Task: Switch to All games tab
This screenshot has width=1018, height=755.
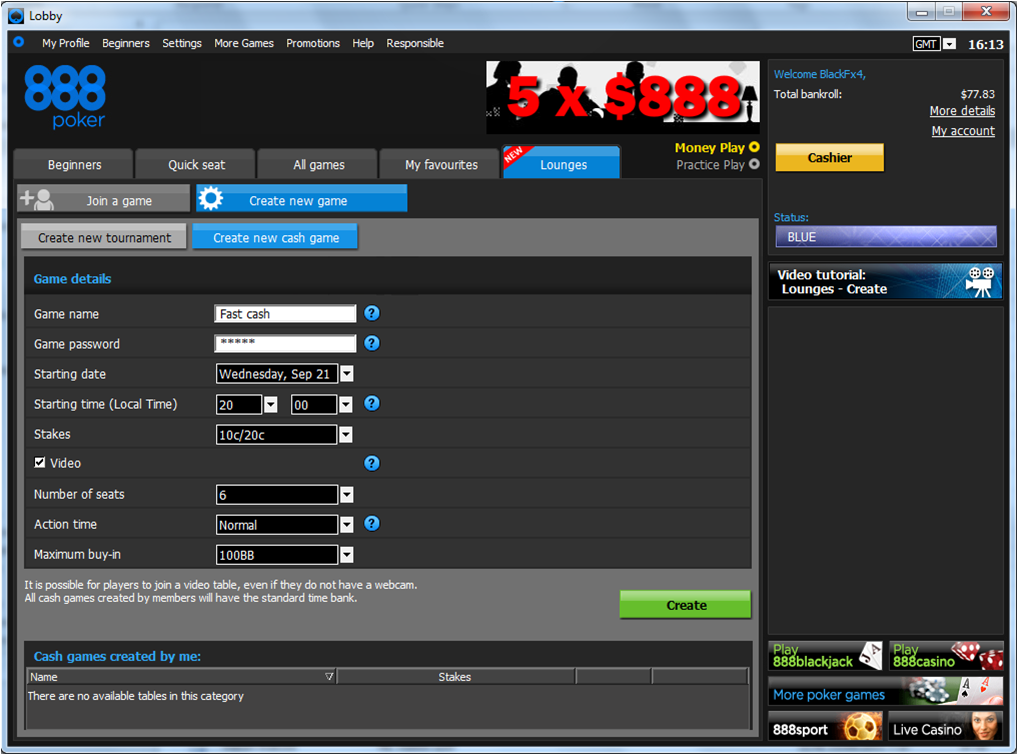Action: coord(318,164)
